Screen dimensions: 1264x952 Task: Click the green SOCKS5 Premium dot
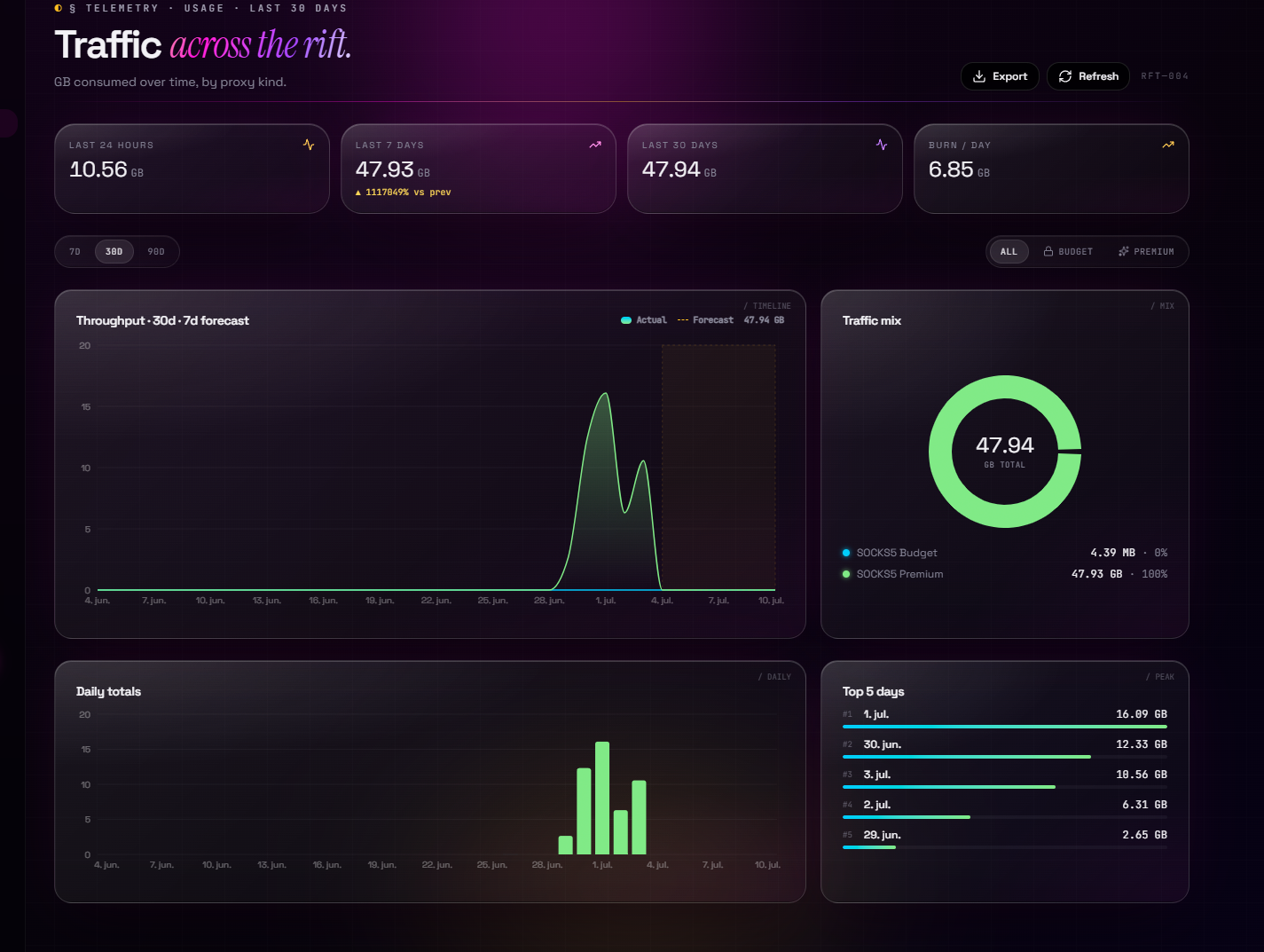846,574
